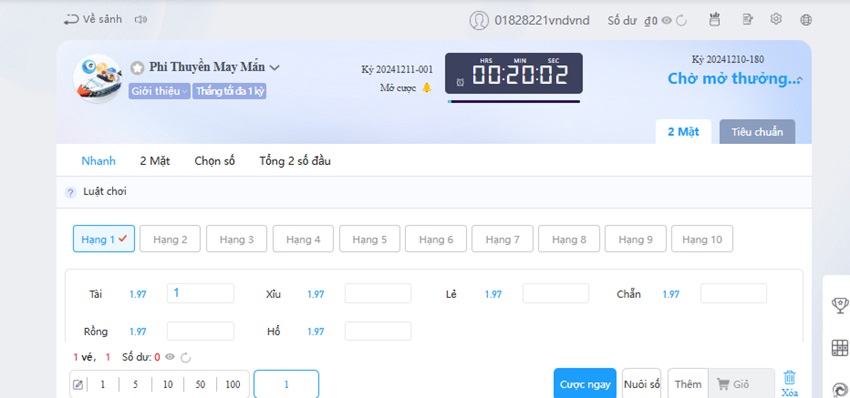Refresh the bottom Số dư balance icon
850x398 pixels.
tap(185, 357)
